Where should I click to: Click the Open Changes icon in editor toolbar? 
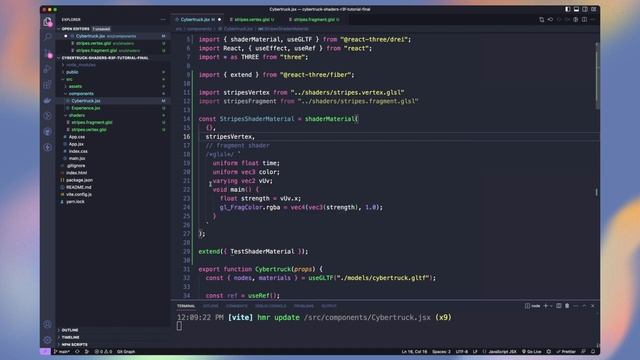[x=542, y=19]
